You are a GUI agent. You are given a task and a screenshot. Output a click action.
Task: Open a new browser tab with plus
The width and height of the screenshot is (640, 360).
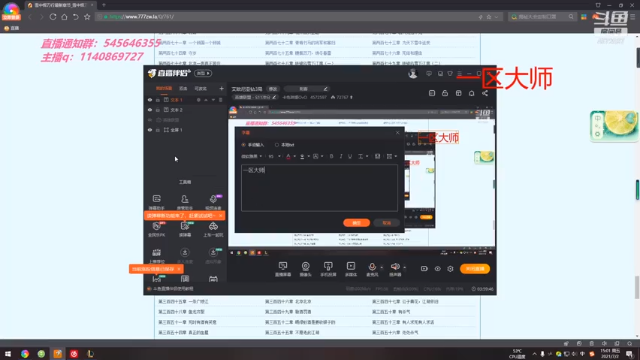[104, 5]
